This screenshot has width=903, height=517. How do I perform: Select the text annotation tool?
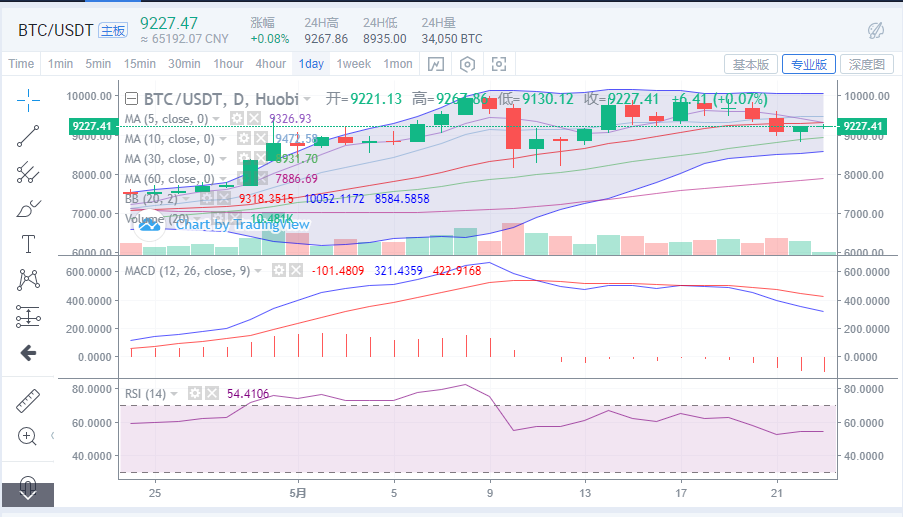[x=28, y=244]
